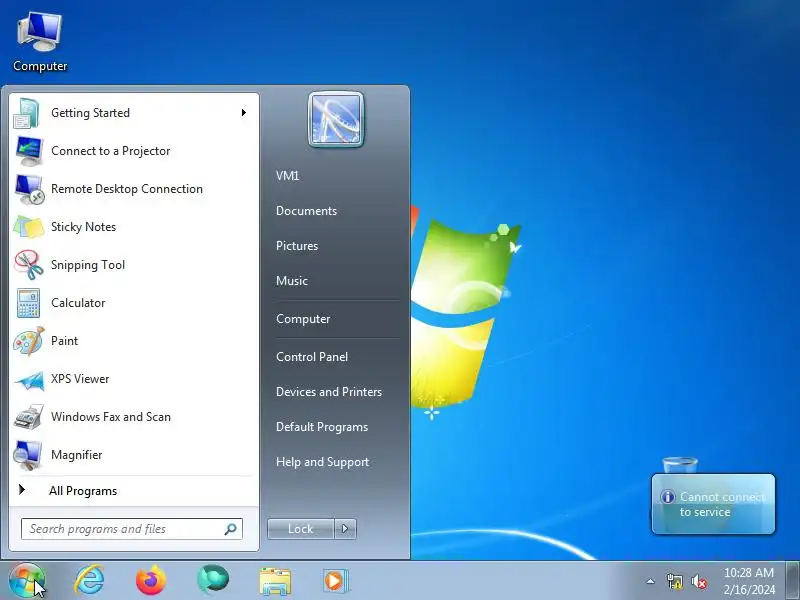Open the Sticky Notes icon
The width and height of the screenshot is (800, 600).
click(x=29, y=227)
